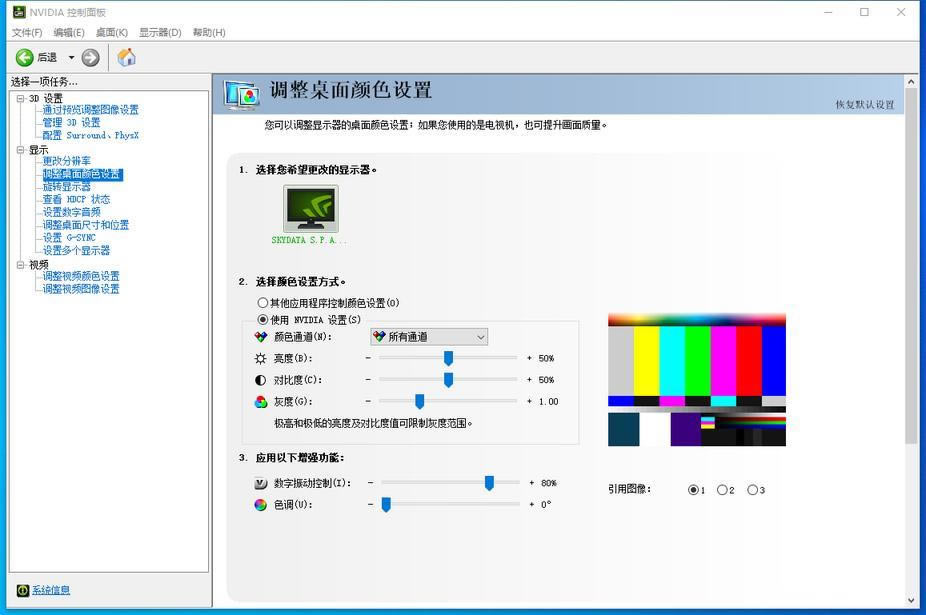Click the System Information icon at bottom left
This screenshot has width=926, height=615.
click(x=23, y=590)
